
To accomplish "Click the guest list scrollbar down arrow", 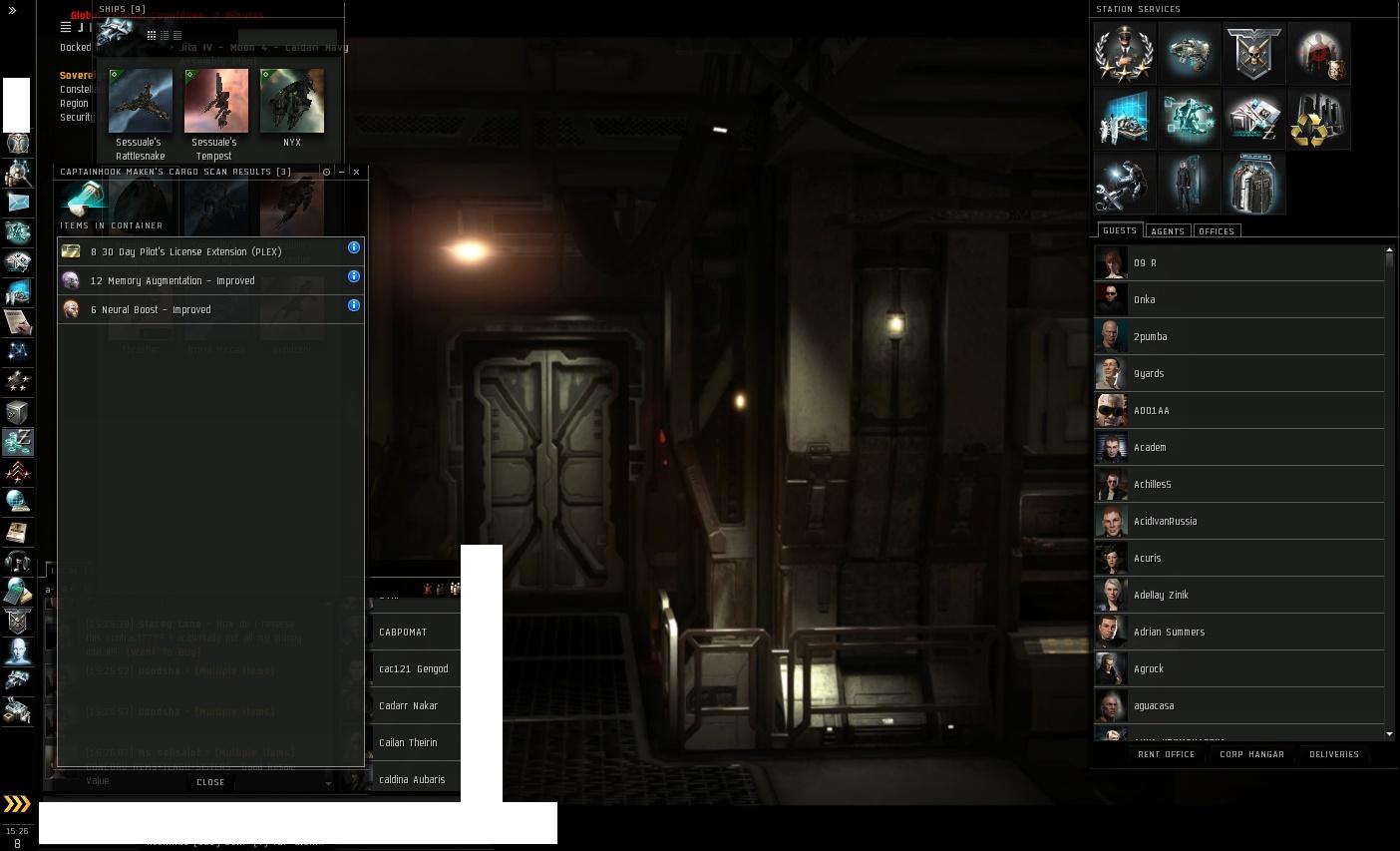I will coord(1390,734).
